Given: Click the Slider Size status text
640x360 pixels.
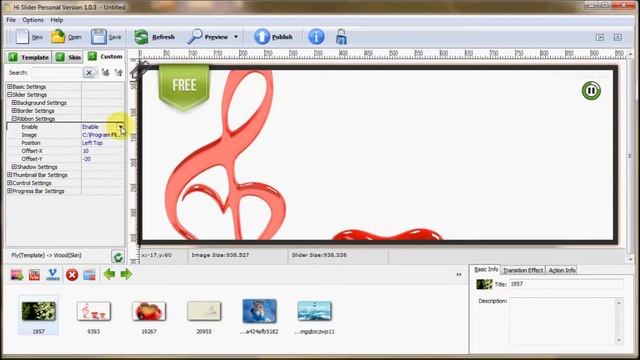Looking at the screenshot, I should pyautogui.click(x=319, y=255).
